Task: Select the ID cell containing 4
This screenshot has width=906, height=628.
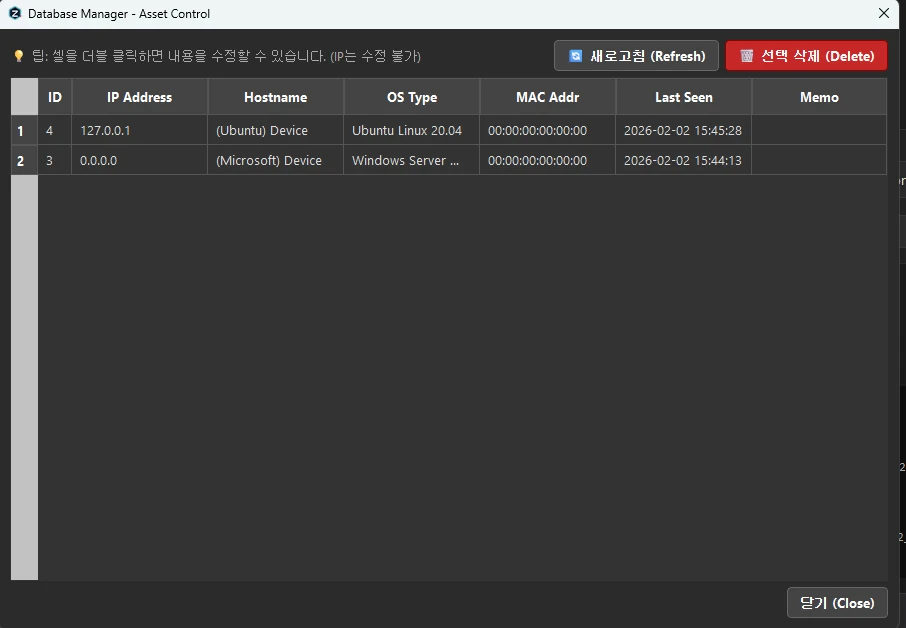Action: (55, 130)
